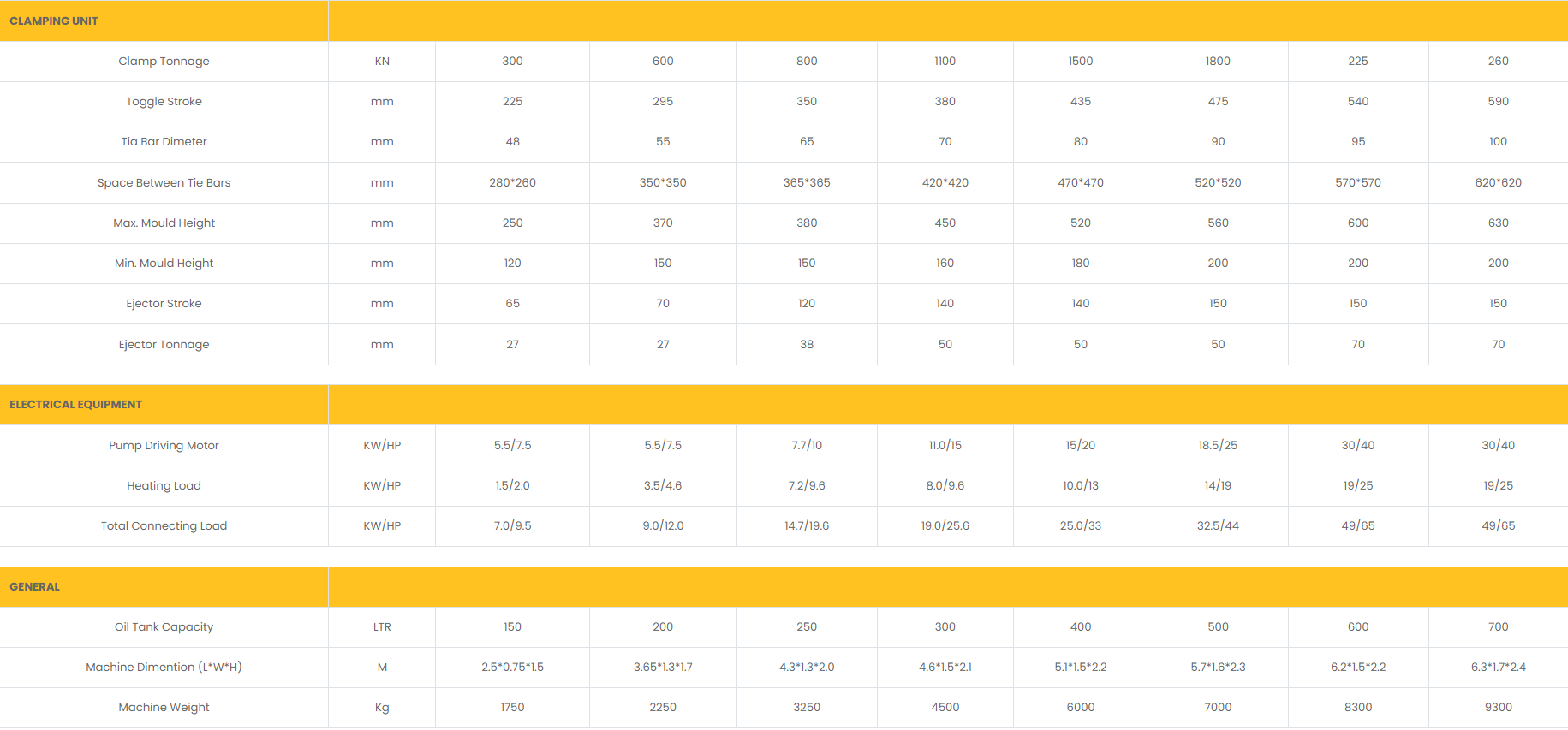This screenshot has height=730, width=1568.
Task: Click the ELECTRICAL EQUIPMENT section header
Action: 75,404
